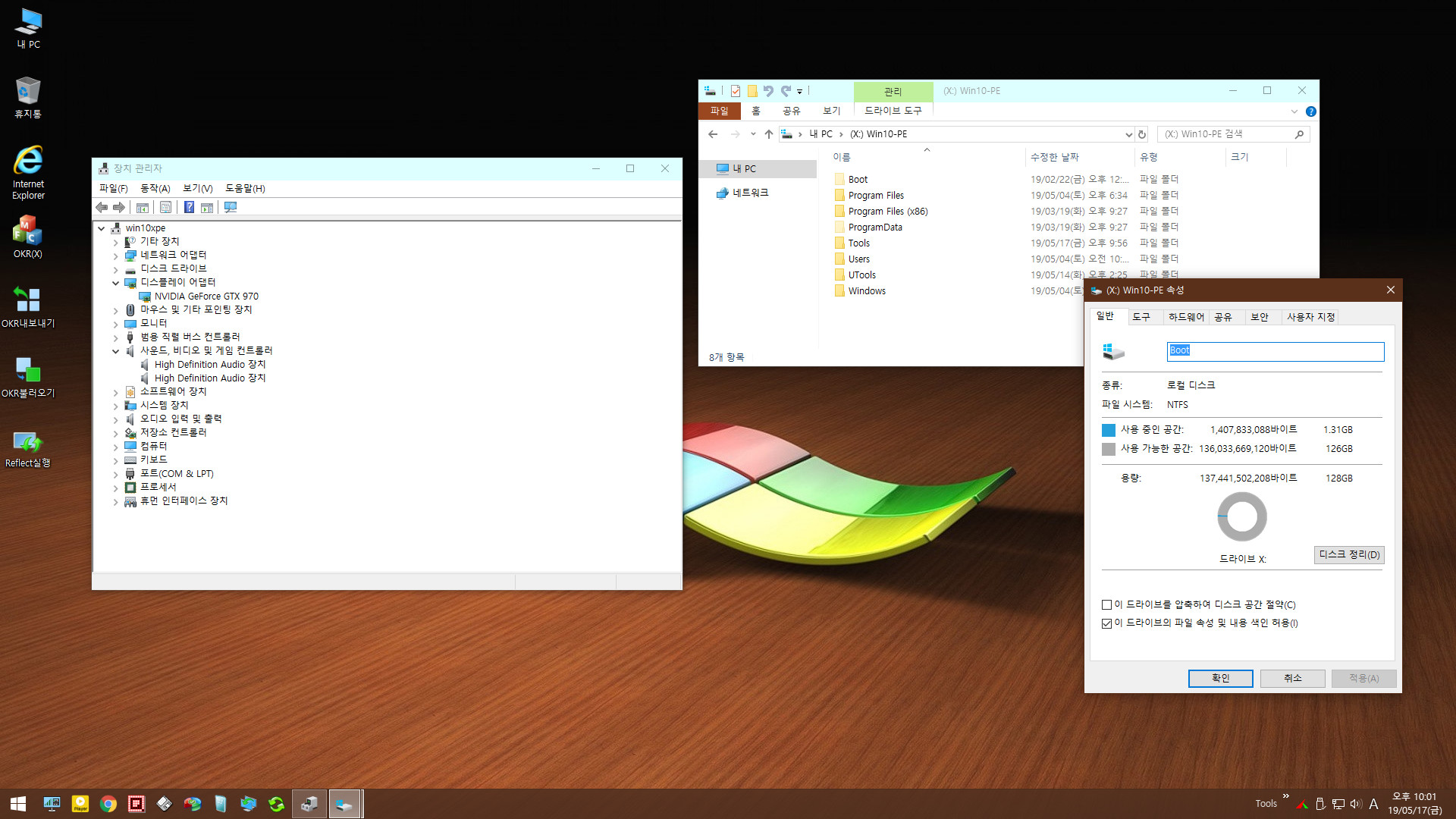Viewport: 1456px width, 819px height.
Task: Open the yellow Player app in taskbar
Action: tap(80, 804)
